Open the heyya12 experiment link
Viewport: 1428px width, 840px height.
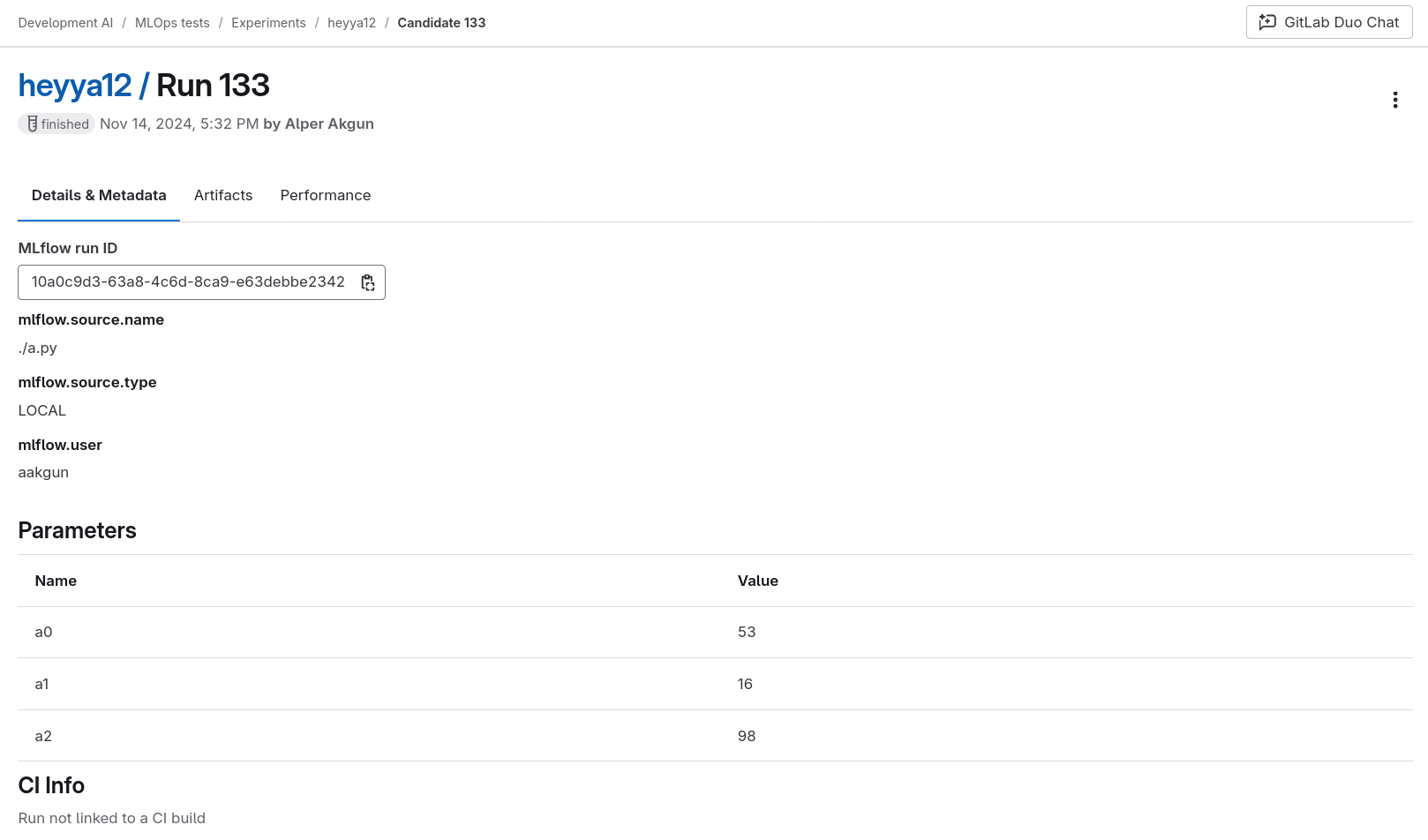(x=75, y=86)
